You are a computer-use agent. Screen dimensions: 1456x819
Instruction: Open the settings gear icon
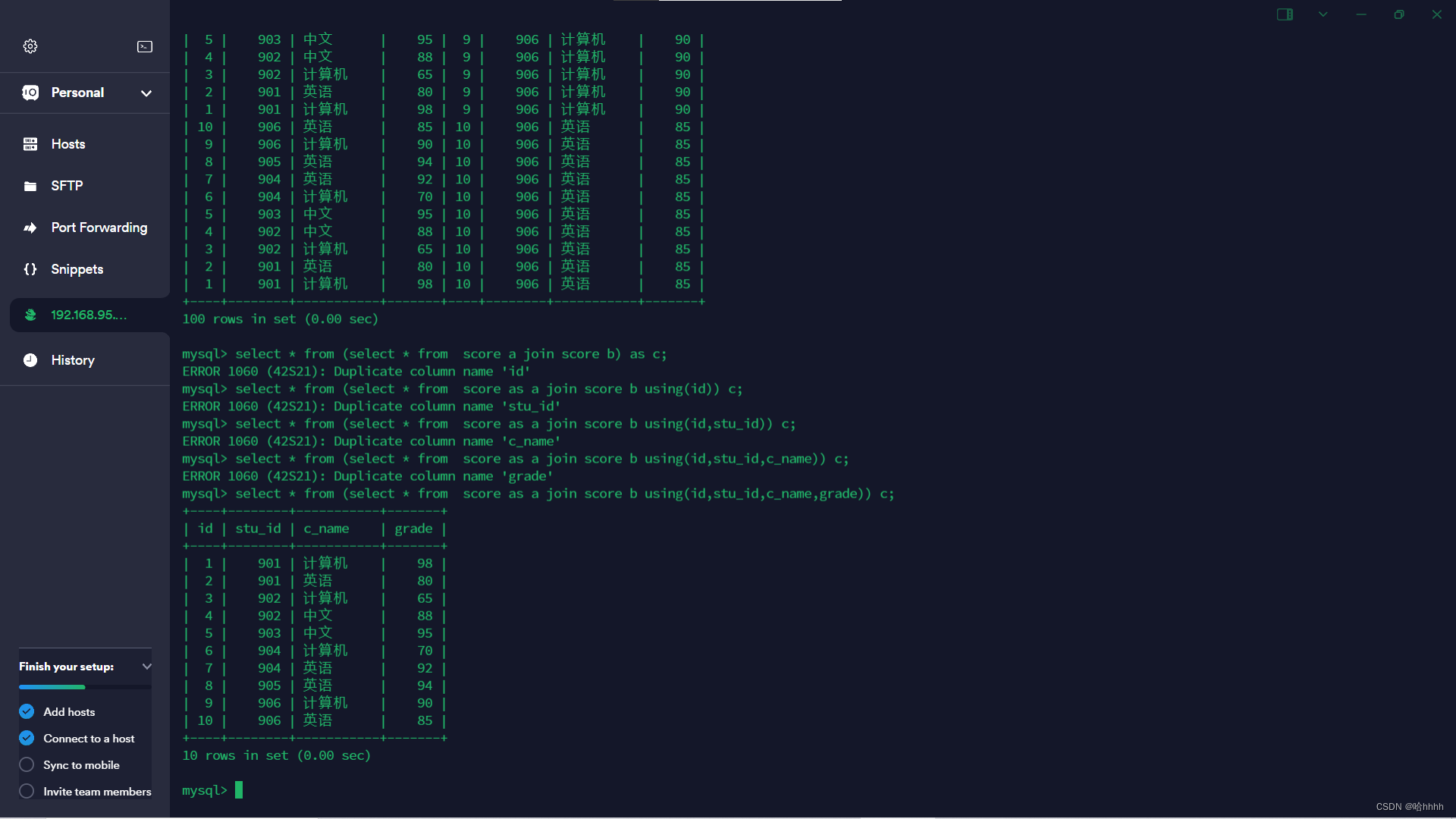coord(30,46)
